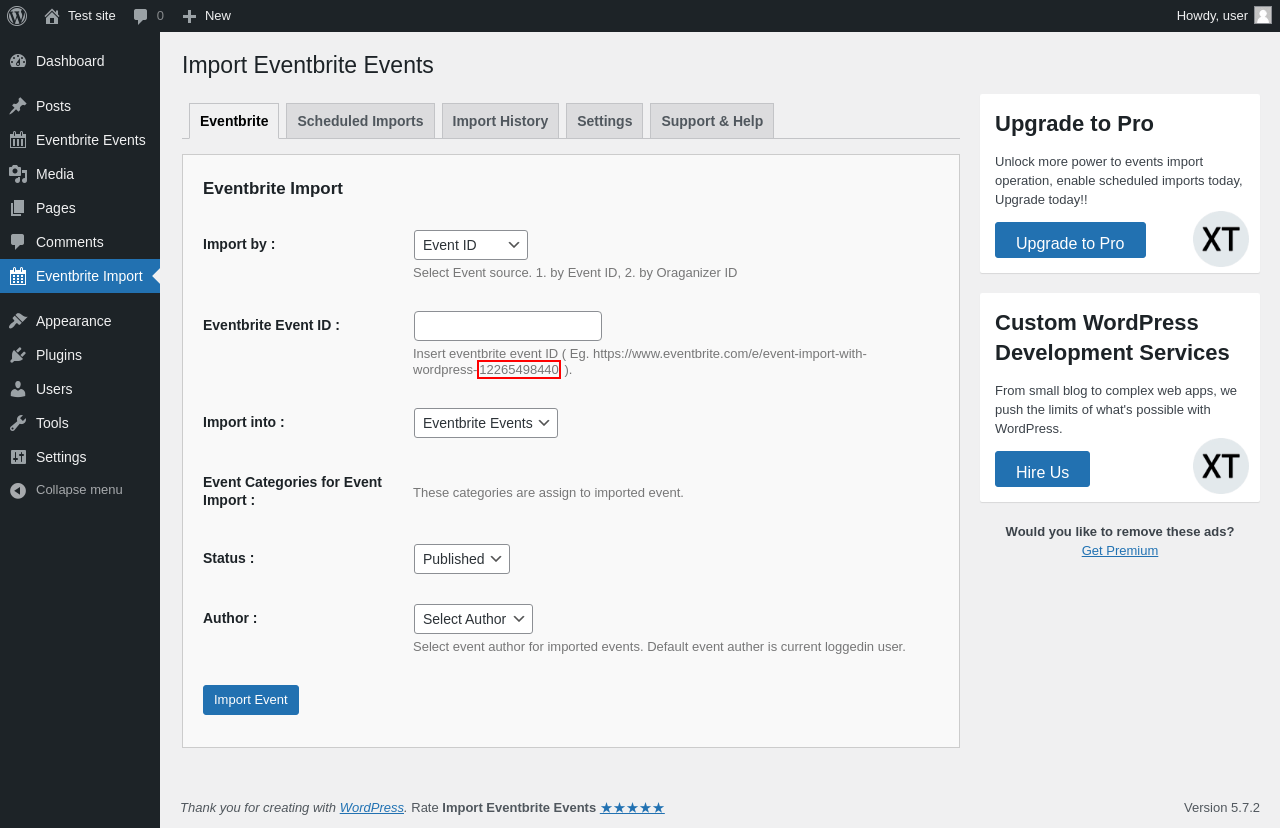Click the Hire Us button
The width and height of the screenshot is (1280, 828).
(1042, 469)
